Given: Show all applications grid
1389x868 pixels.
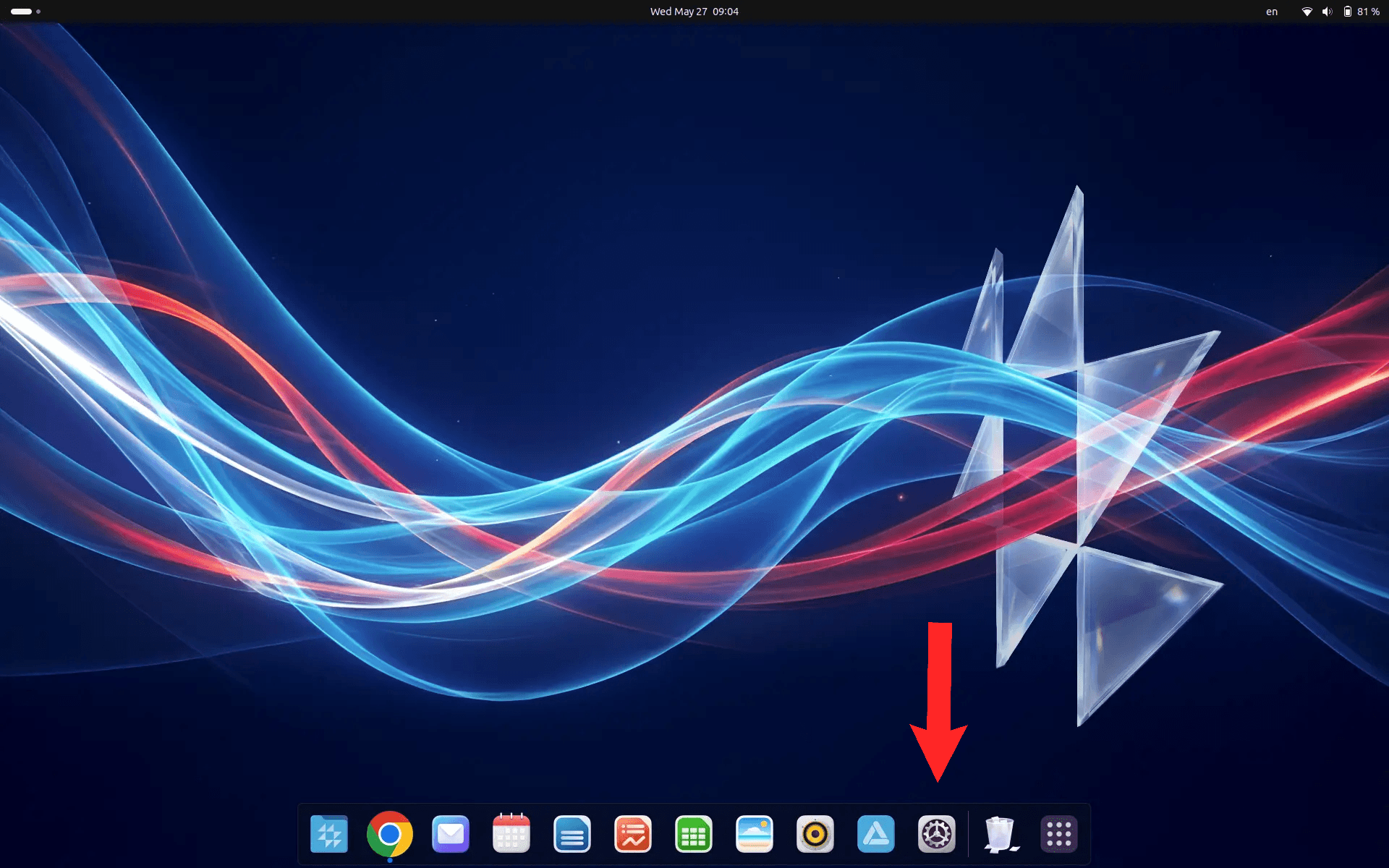Looking at the screenshot, I should point(1059,834).
